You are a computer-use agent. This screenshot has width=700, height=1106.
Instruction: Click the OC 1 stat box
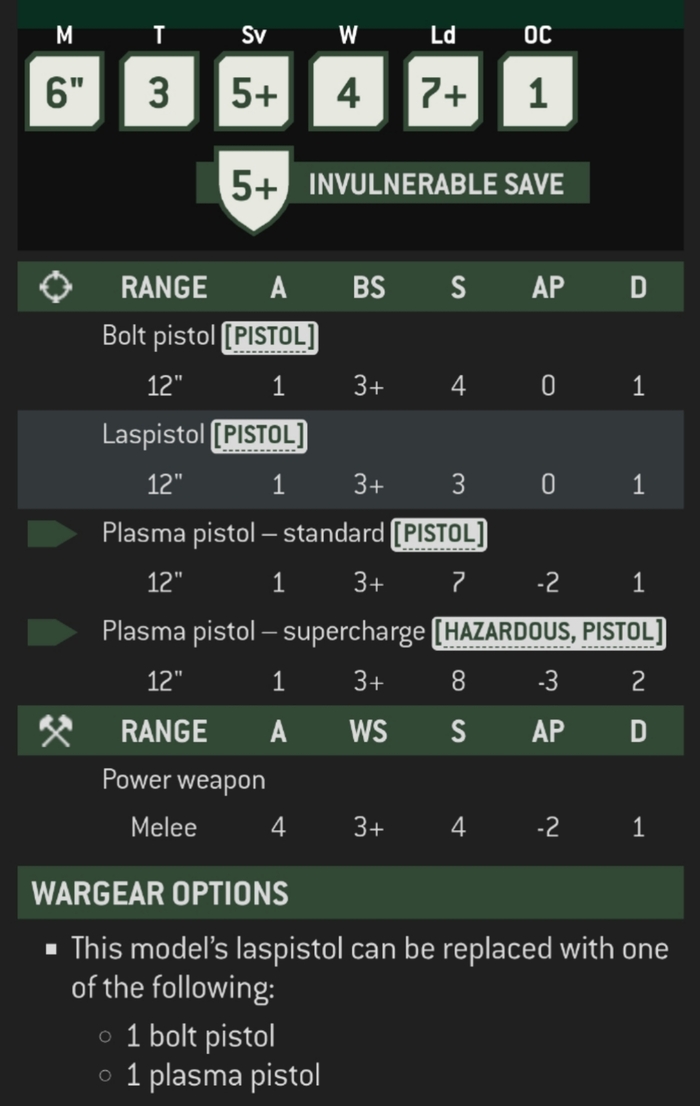coord(537,92)
